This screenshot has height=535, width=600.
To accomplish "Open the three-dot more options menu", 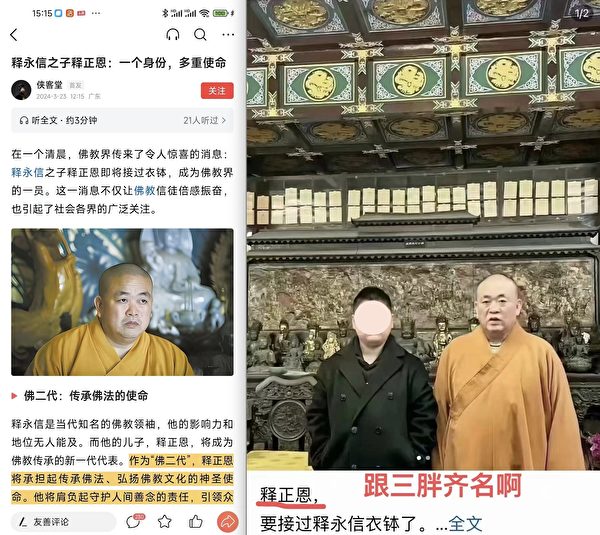I will [228, 35].
